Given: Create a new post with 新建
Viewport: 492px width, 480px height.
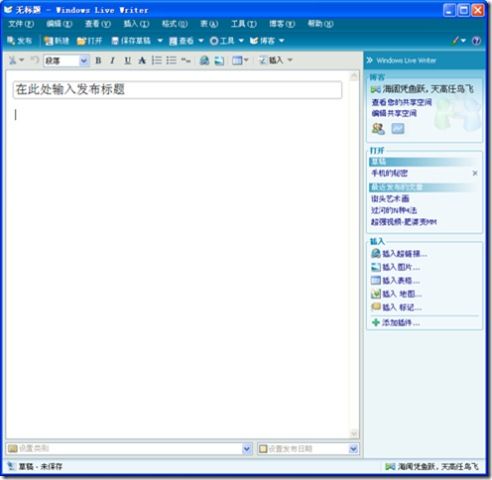Looking at the screenshot, I should [56, 41].
